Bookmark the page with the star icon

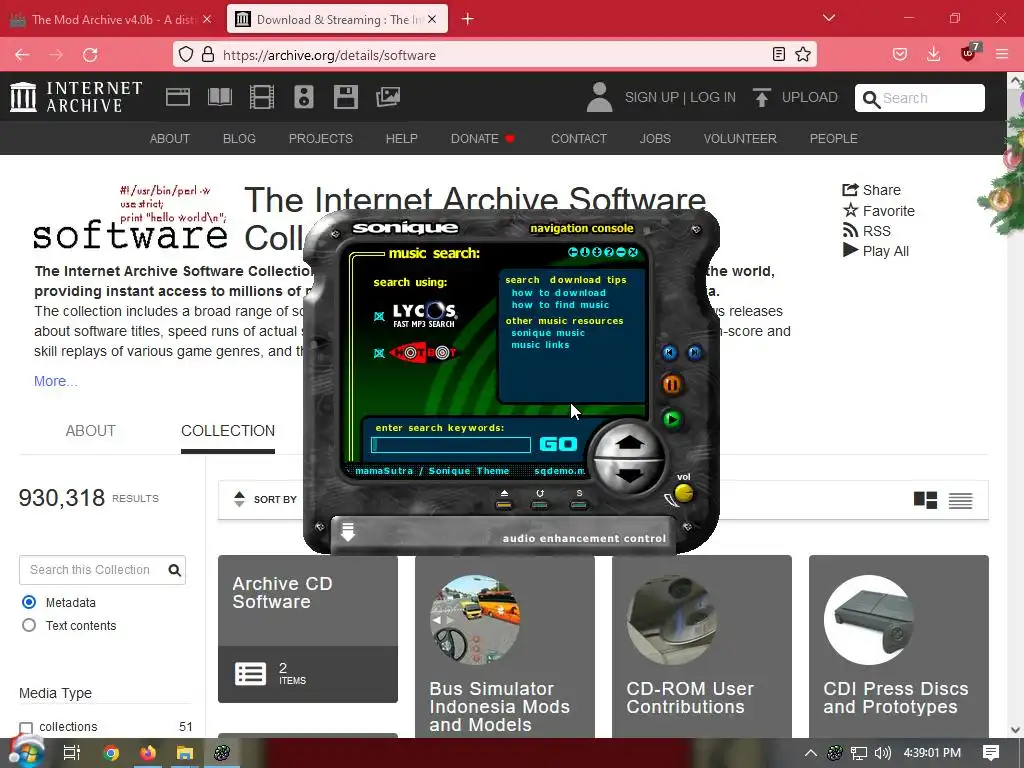803,54
